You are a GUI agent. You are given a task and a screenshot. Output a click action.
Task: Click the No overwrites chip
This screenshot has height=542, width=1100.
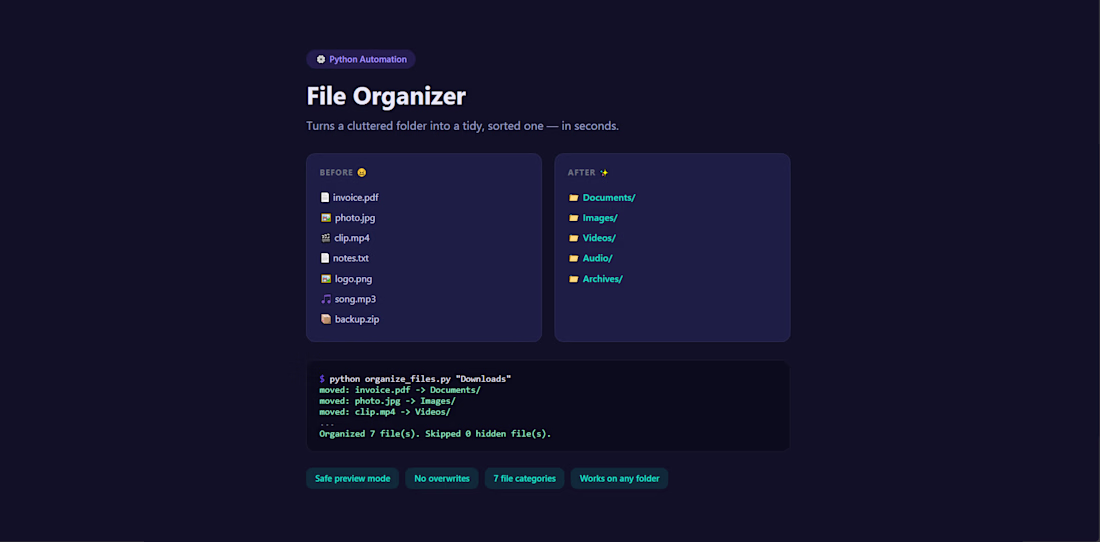click(x=442, y=479)
